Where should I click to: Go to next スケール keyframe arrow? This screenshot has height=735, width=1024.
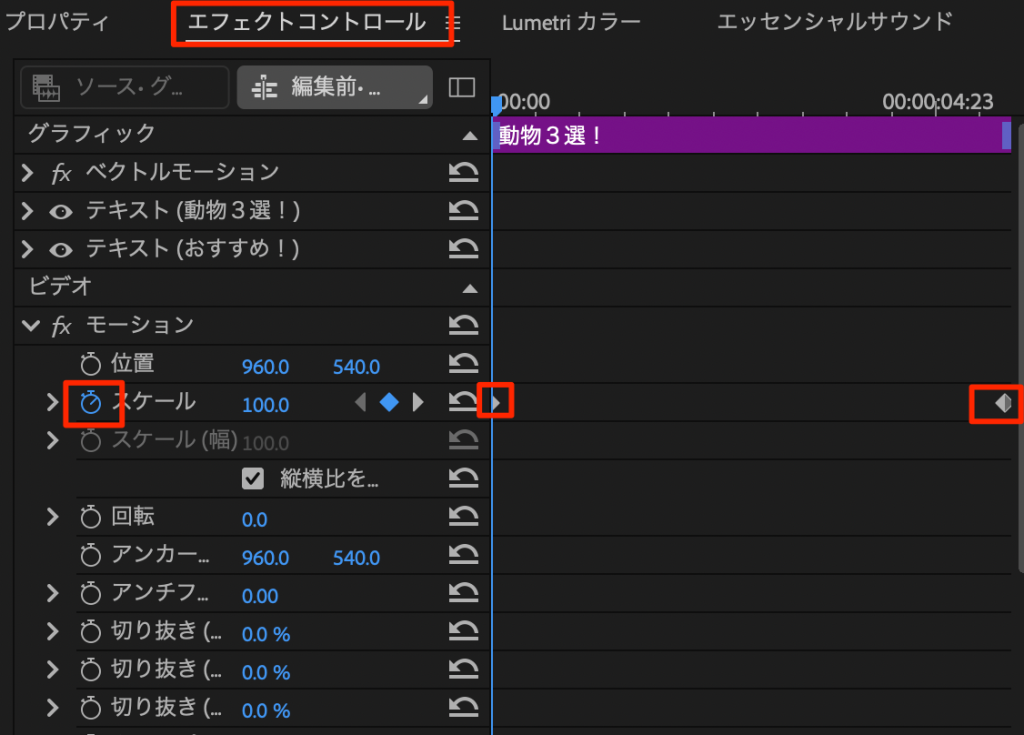tap(418, 403)
